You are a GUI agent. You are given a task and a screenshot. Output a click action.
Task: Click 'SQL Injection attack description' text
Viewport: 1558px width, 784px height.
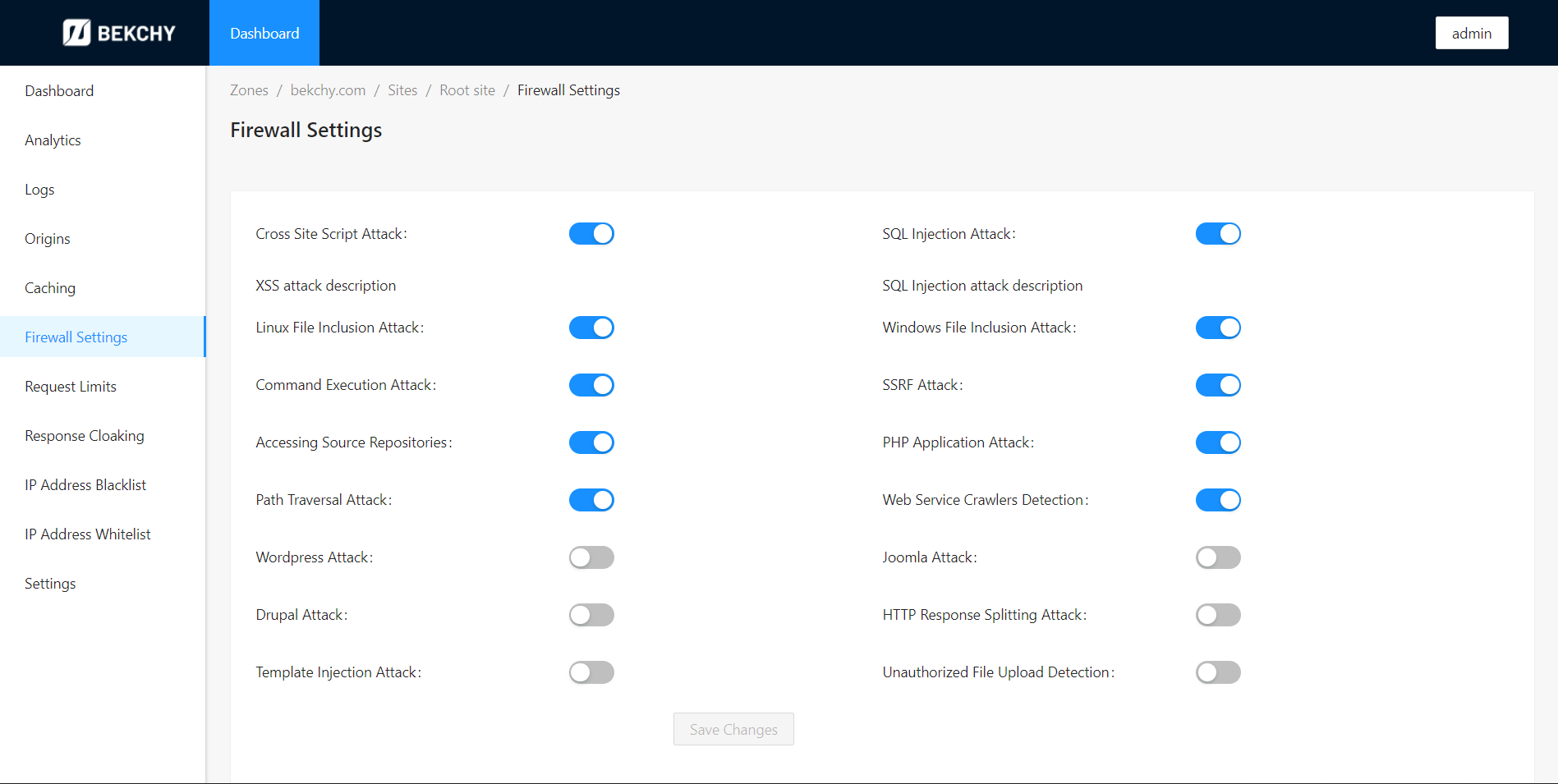tap(982, 286)
